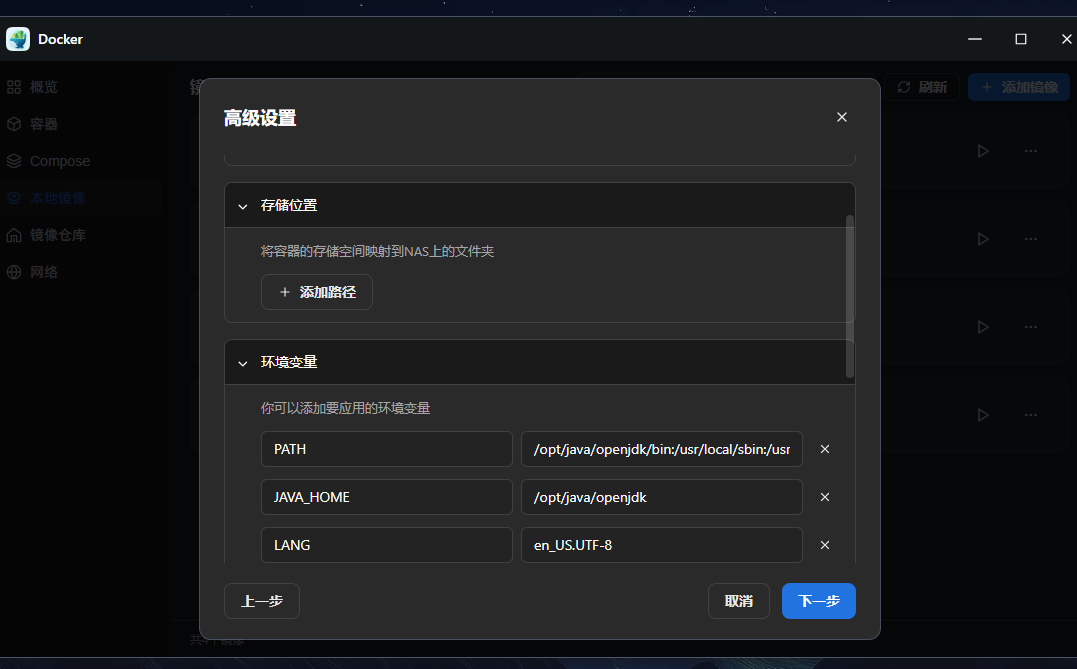Edit the LANG name field

pos(387,545)
